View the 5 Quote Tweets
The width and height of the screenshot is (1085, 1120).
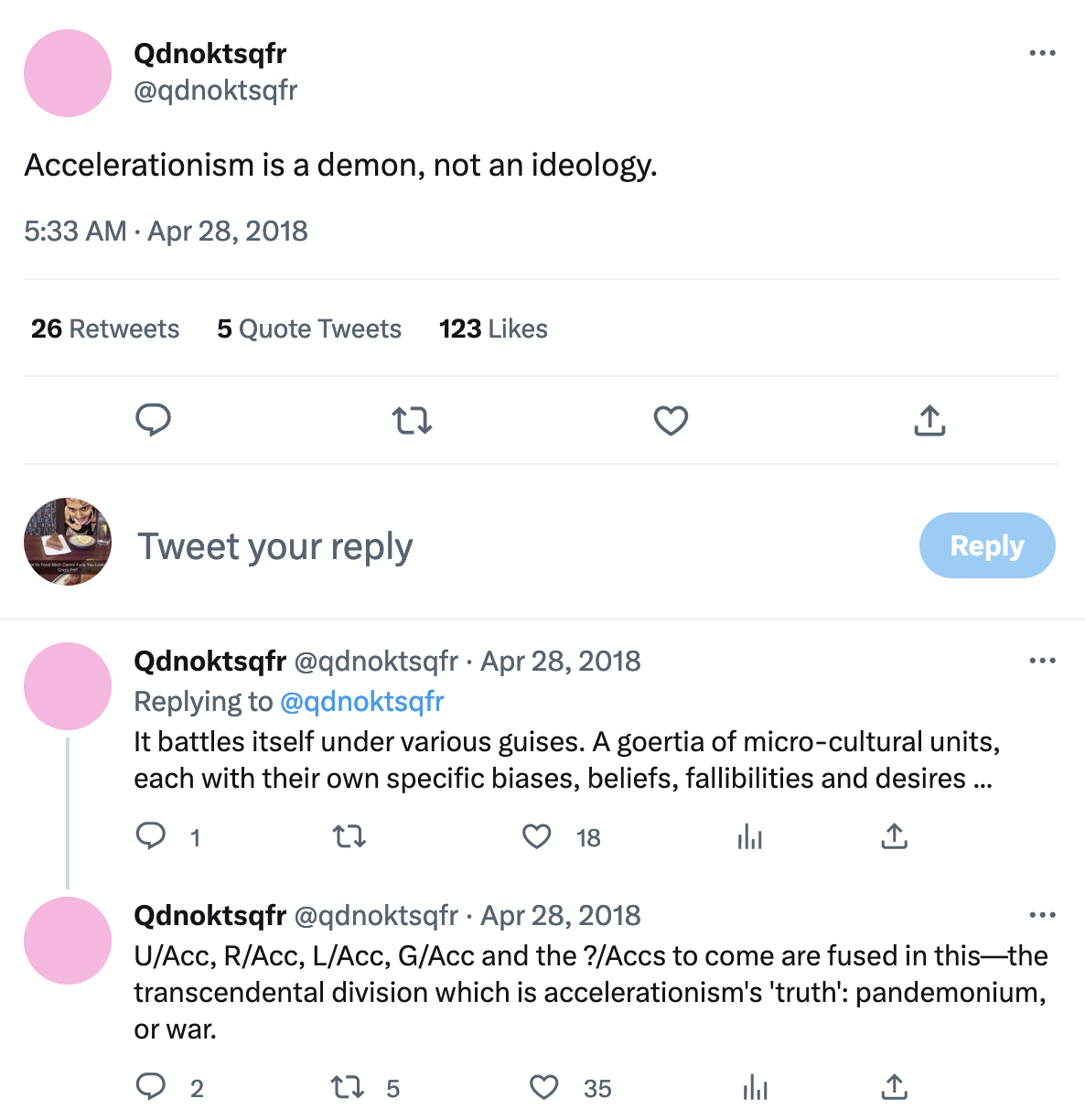[x=309, y=328]
